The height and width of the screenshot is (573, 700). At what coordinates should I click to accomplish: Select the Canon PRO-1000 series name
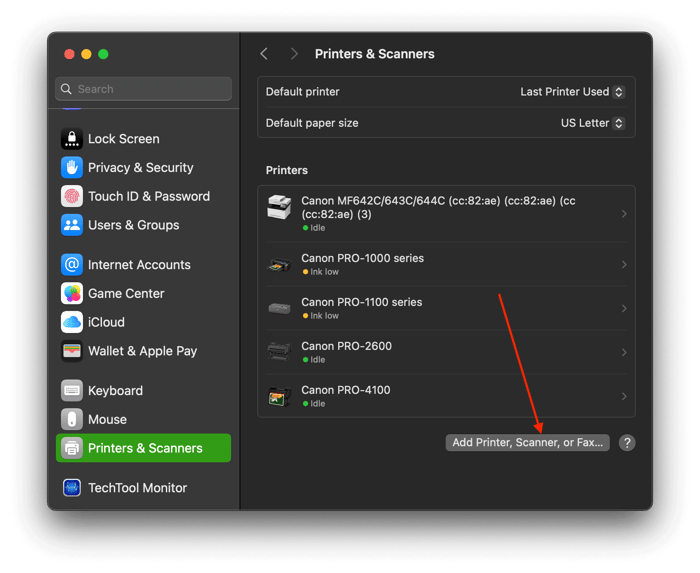[x=362, y=258]
